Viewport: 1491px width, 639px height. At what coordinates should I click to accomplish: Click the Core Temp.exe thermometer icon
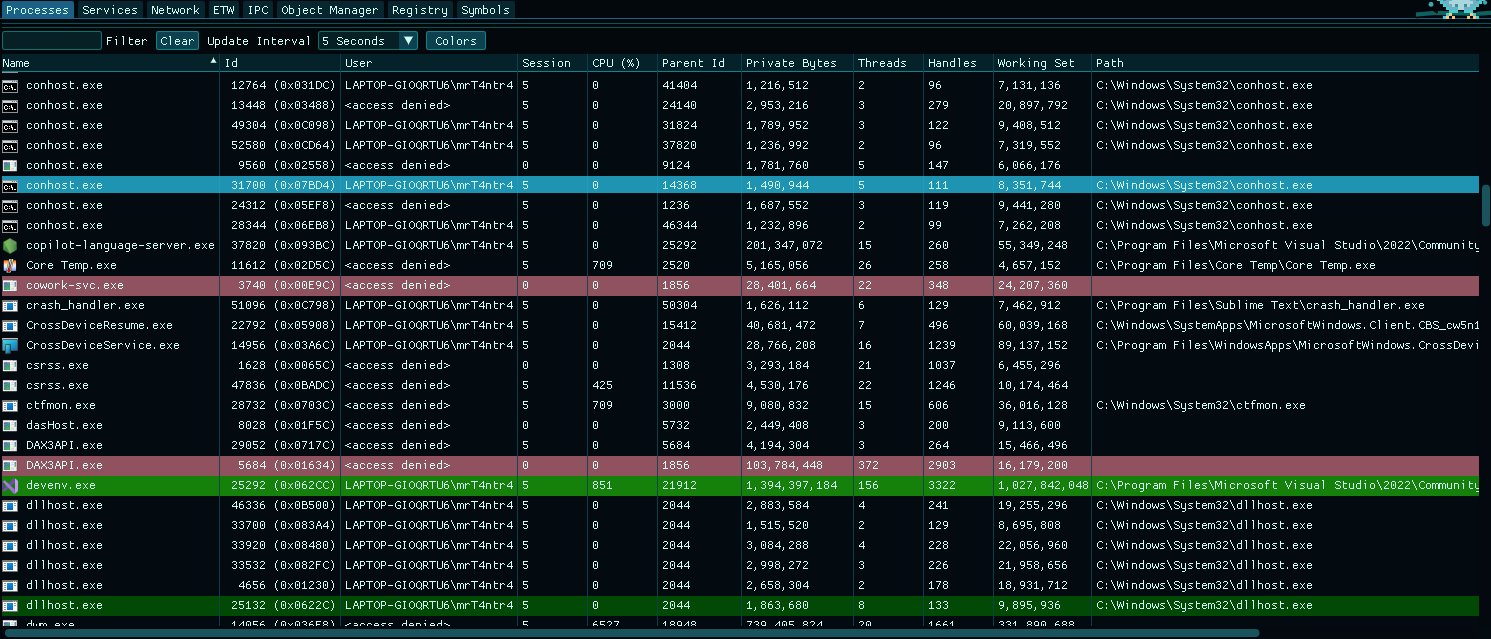[x=10, y=265]
